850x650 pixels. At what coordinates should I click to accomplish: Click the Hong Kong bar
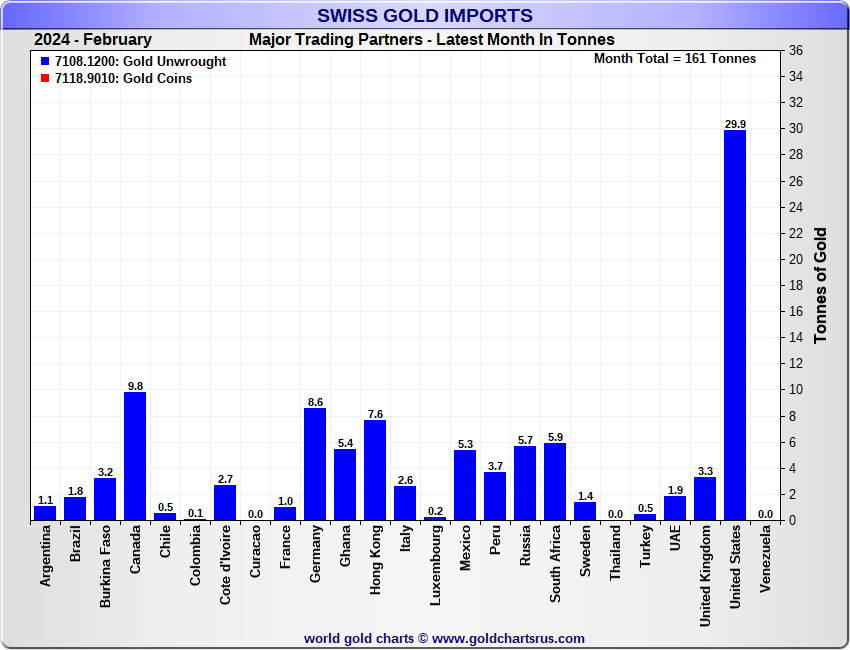click(x=375, y=470)
